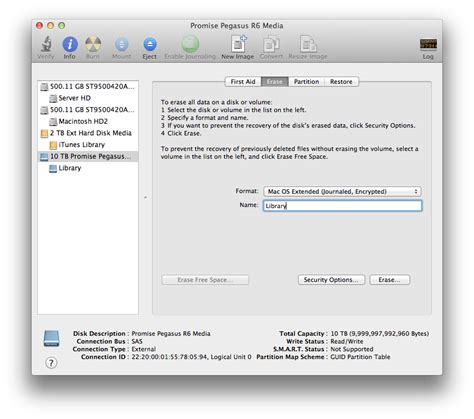474x419 pixels.
Task: Click the sidebar divider resize handle
Action: [145, 198]
